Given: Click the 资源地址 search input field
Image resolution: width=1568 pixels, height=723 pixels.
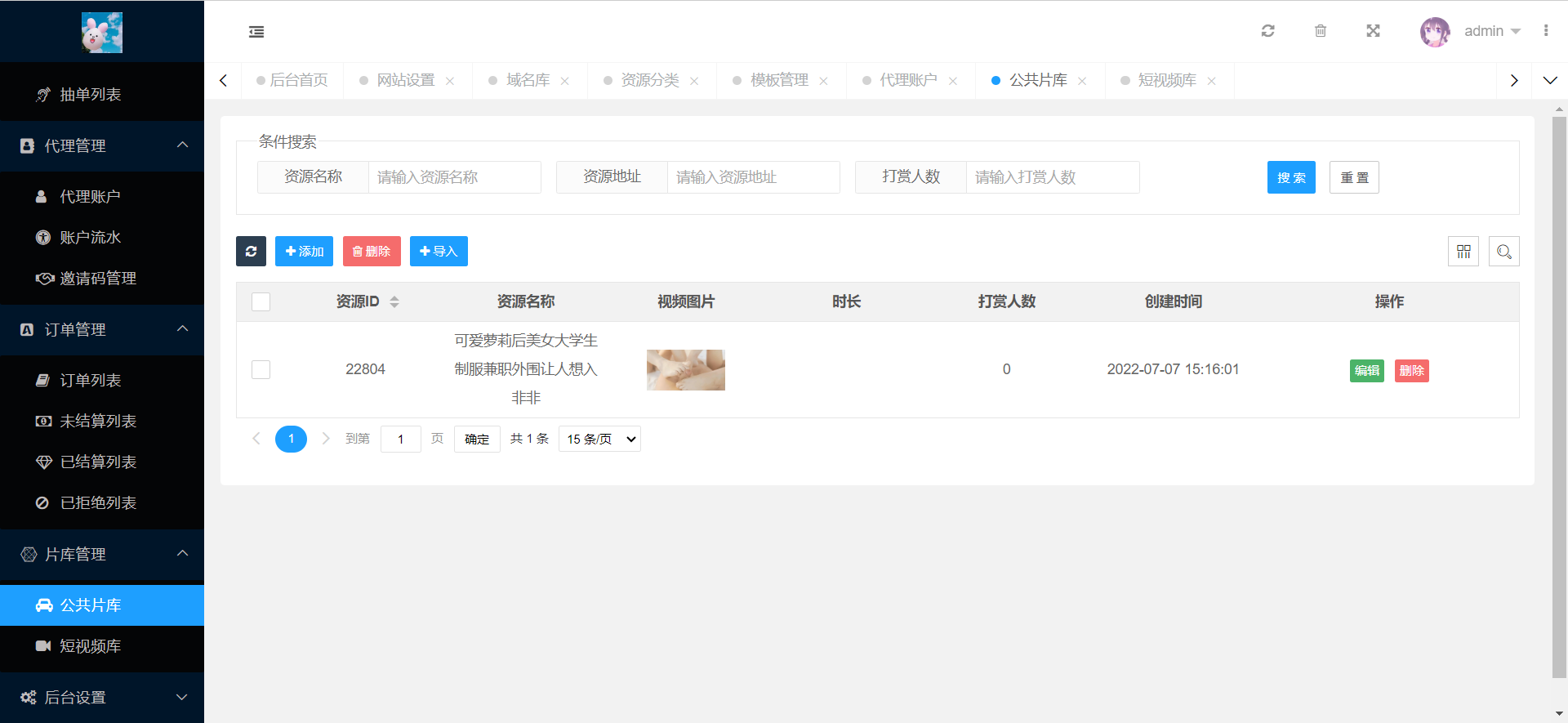Looking at the screenshot, I should pyautogui.click(x=754, y=177).
